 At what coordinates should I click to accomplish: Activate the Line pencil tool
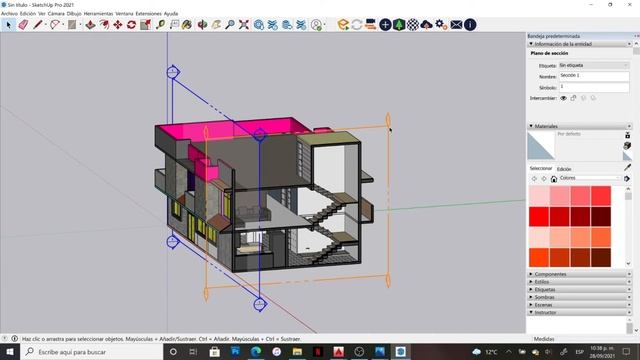[x=38, y=25]
